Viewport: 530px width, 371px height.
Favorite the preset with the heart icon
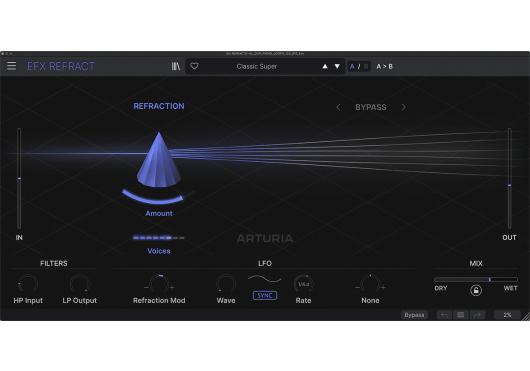(194, 66)
